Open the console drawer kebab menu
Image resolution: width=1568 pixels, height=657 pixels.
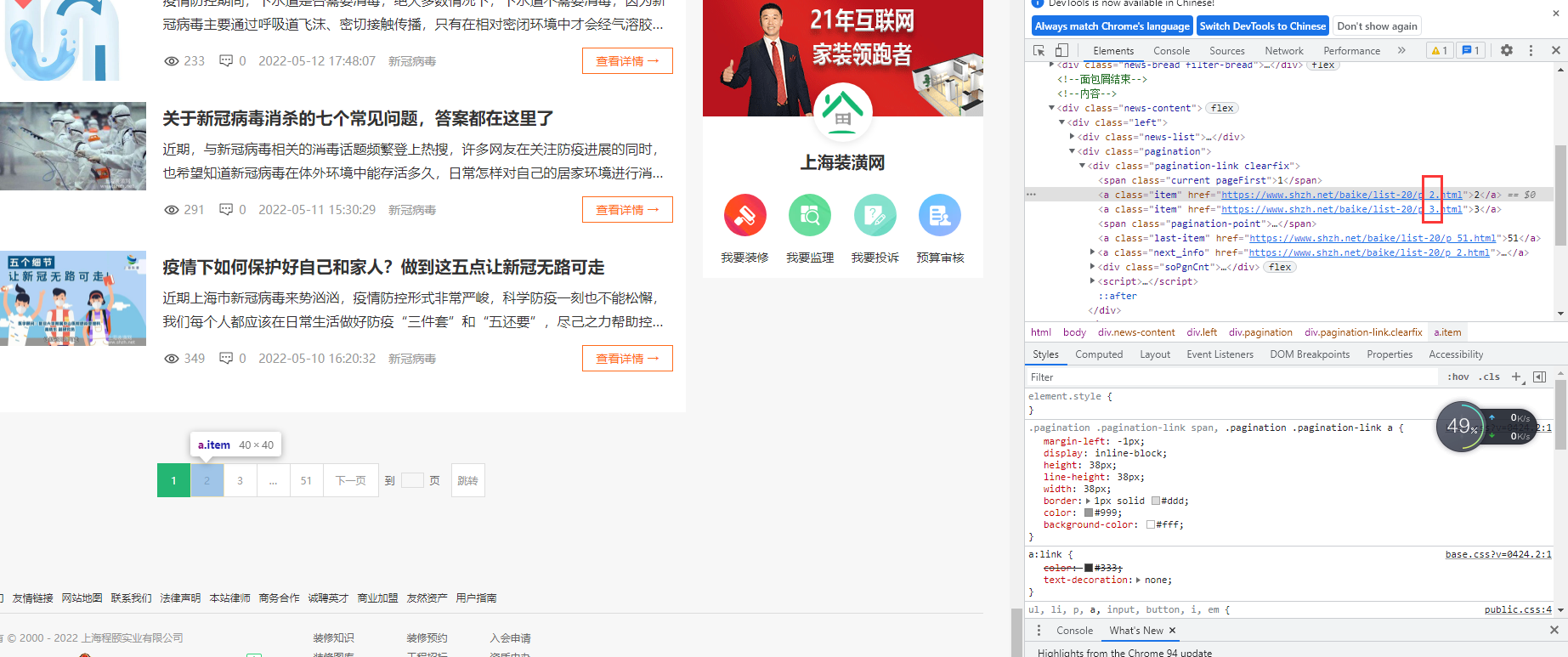tap(1039, 630)
